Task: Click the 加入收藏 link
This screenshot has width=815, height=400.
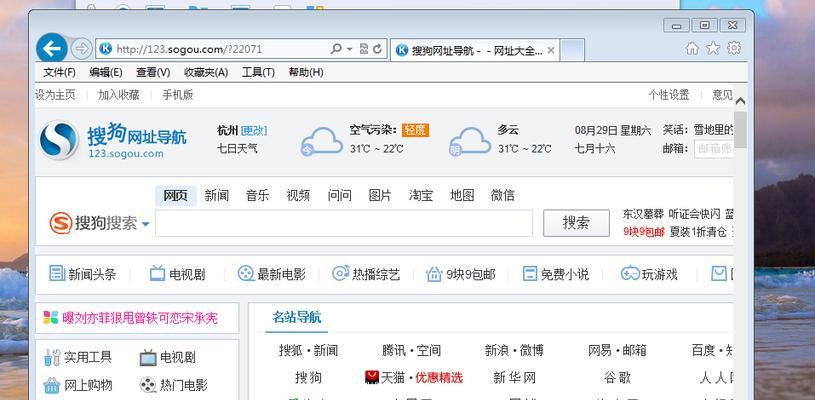Action: click(x=119, y=95)
